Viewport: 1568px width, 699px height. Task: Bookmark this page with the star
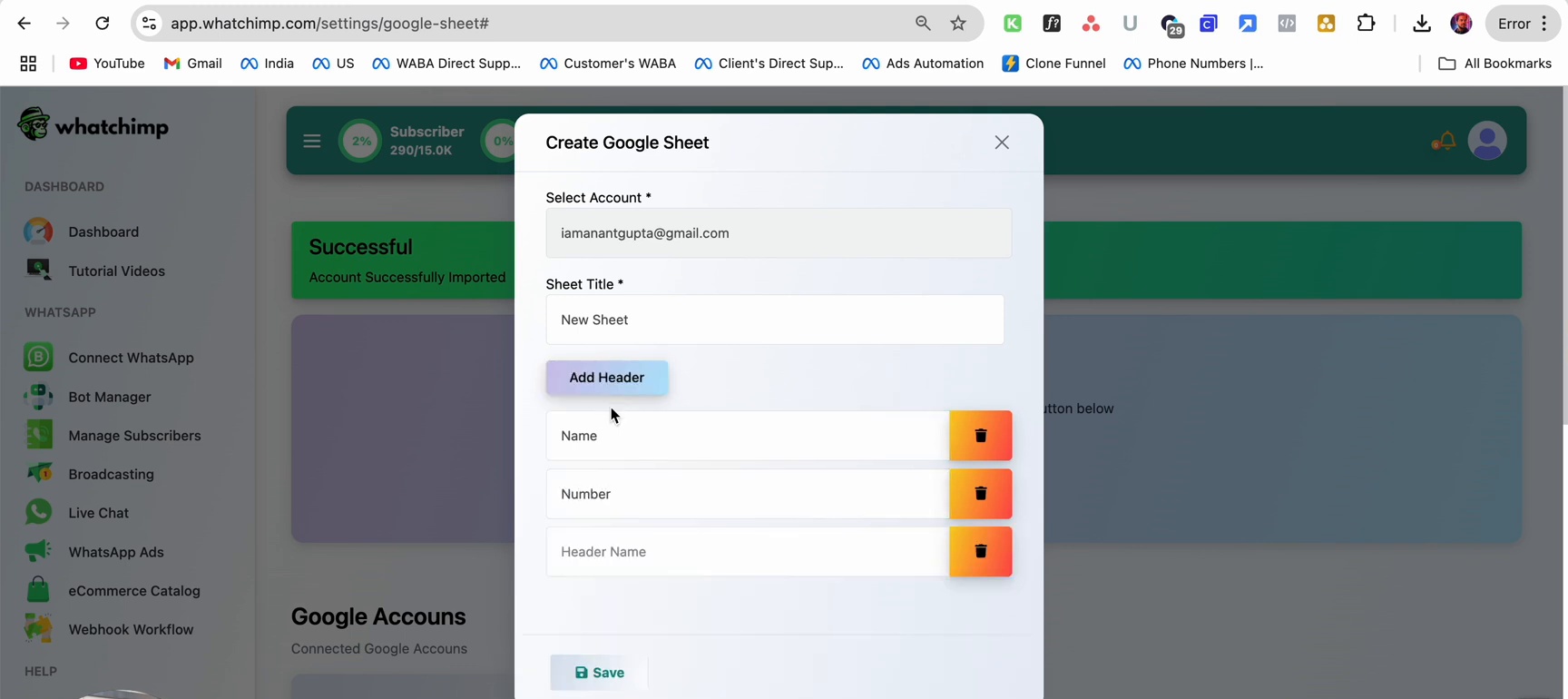pyautogui.click(x=958, y=24)
